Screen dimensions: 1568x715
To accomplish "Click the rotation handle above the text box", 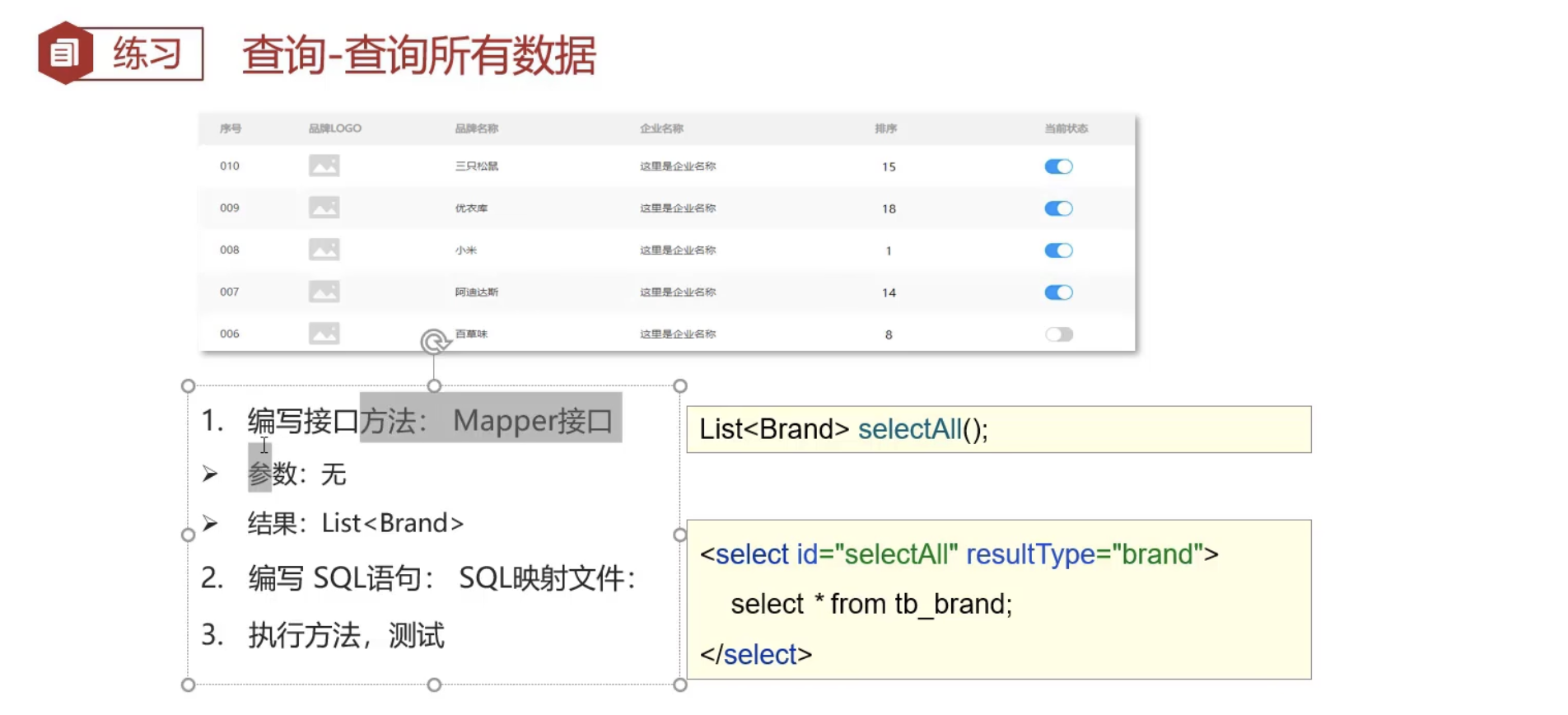I will pos(434,342).
